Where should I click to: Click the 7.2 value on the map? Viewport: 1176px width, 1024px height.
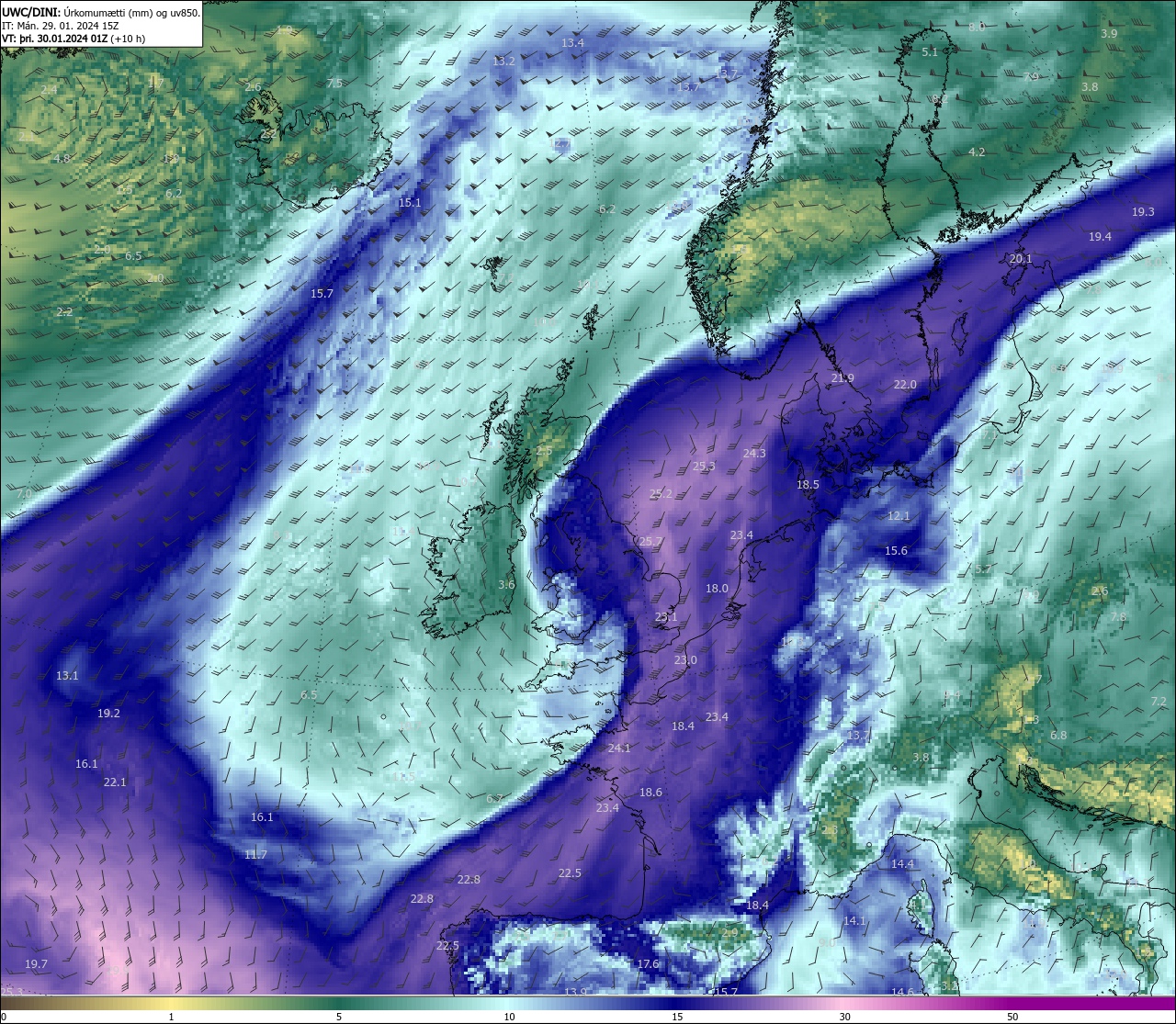coord(1159,702)
